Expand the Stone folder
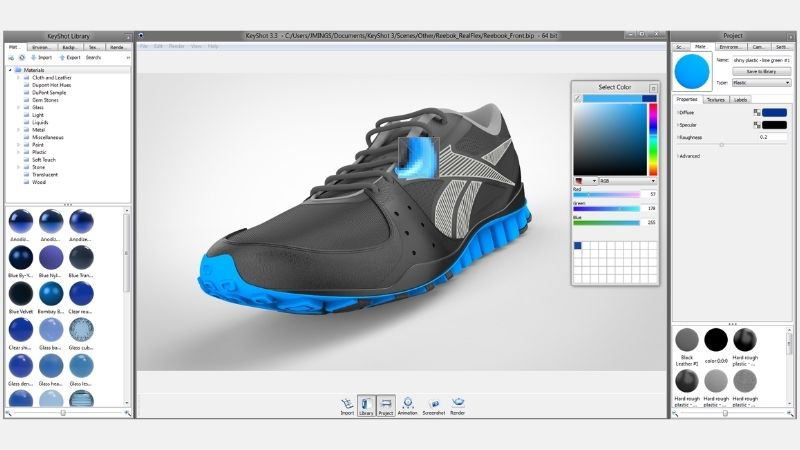800x450 pixels. (19, 167)
